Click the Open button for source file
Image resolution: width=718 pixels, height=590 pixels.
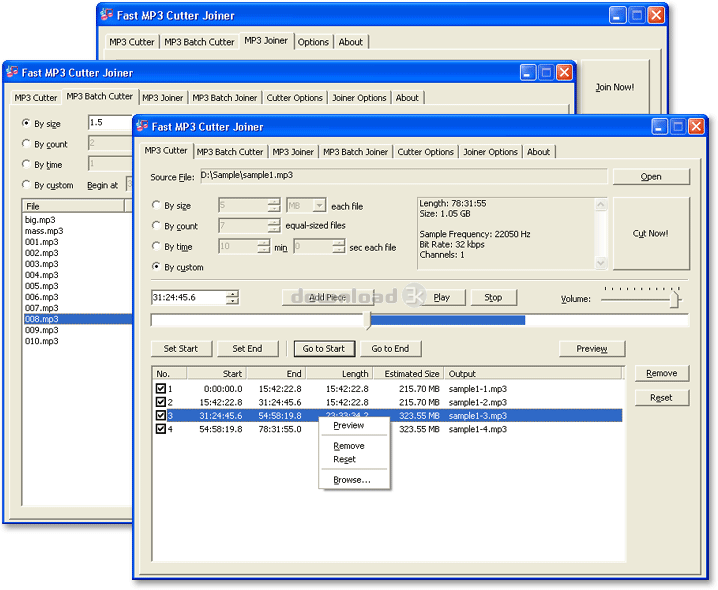click(651, 176)
